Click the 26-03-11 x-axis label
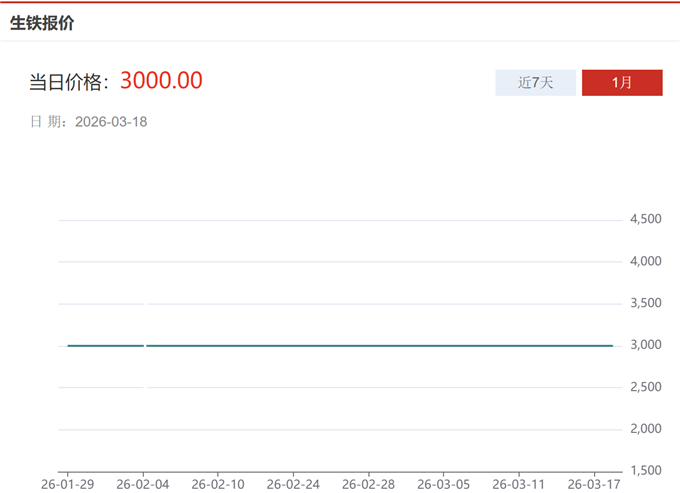This screenshot has height=493, width=680. 520,484
